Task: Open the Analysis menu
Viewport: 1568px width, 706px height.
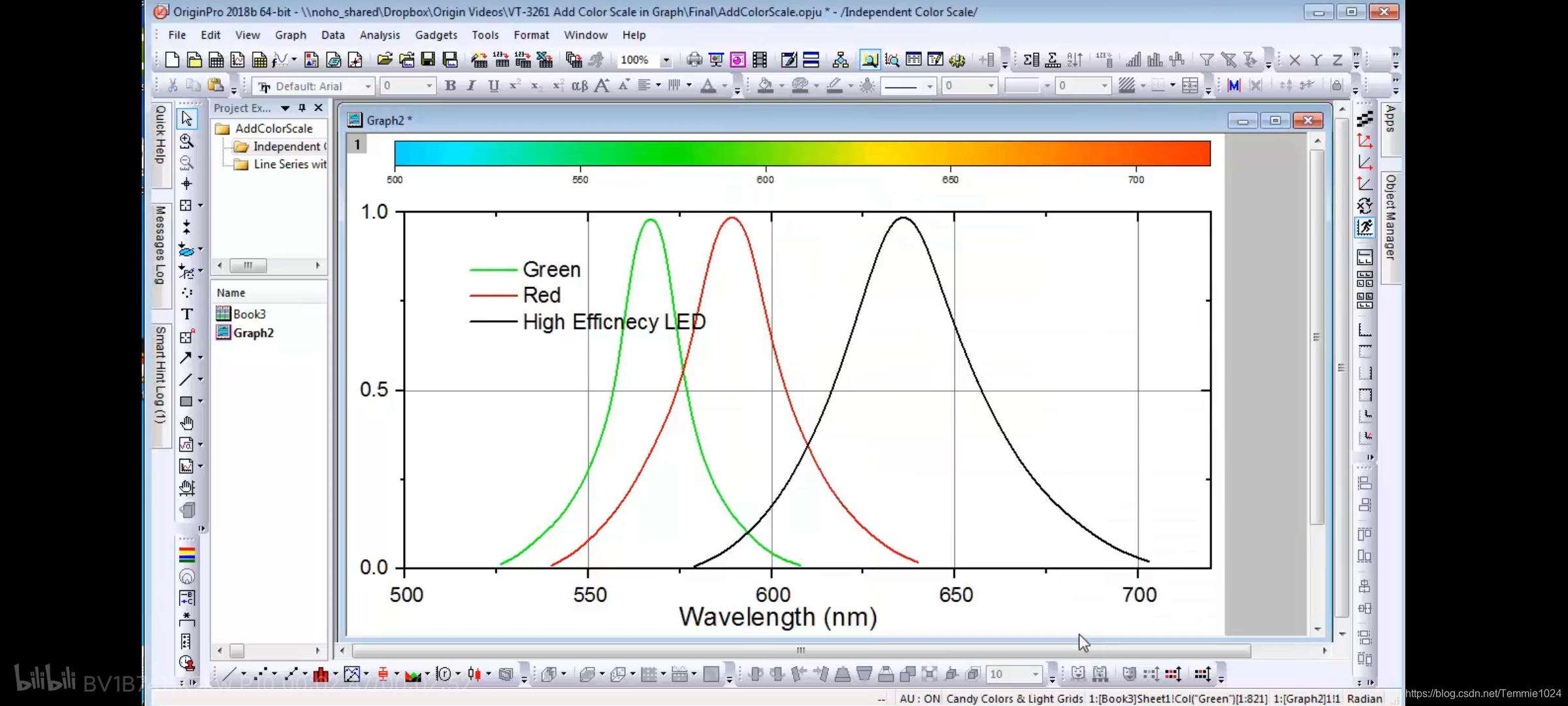Action: (x=379, y=35)
